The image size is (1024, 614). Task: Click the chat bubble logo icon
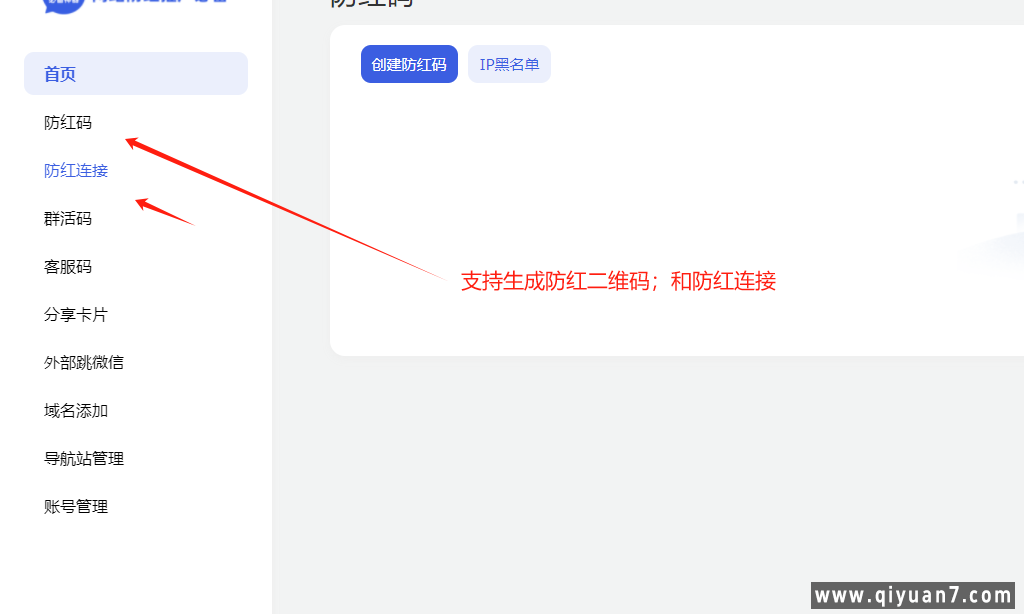tap(64, 4)
